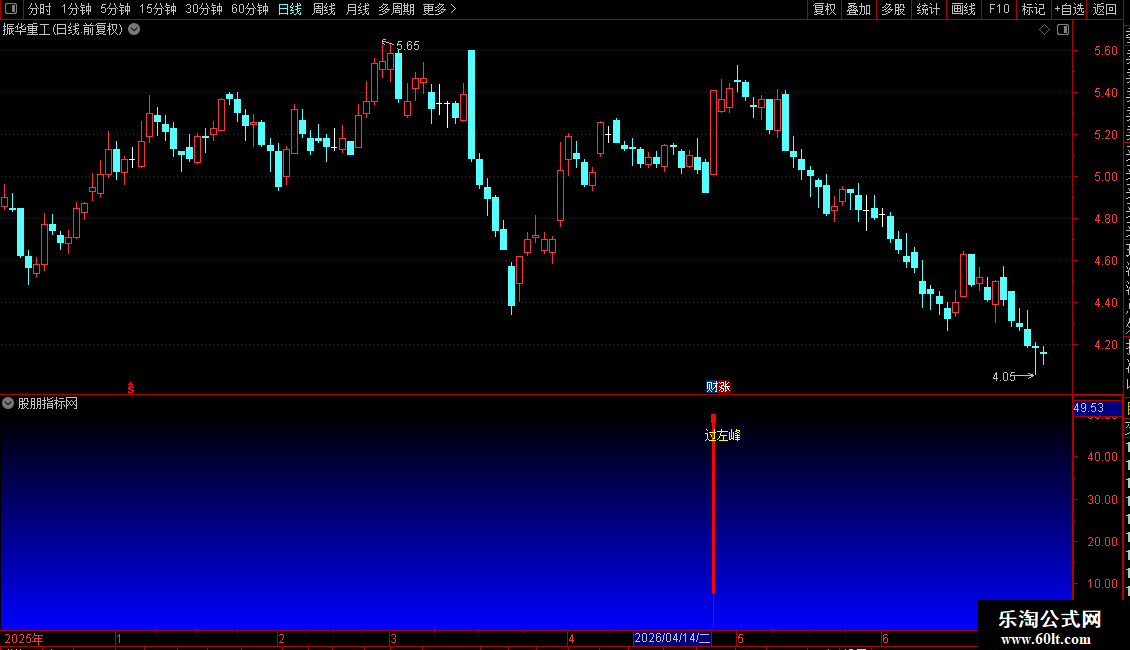Viewport: 1130px width, 650px height.
Task: Open the 画线 drawing tools
Action: coord(963,9)
